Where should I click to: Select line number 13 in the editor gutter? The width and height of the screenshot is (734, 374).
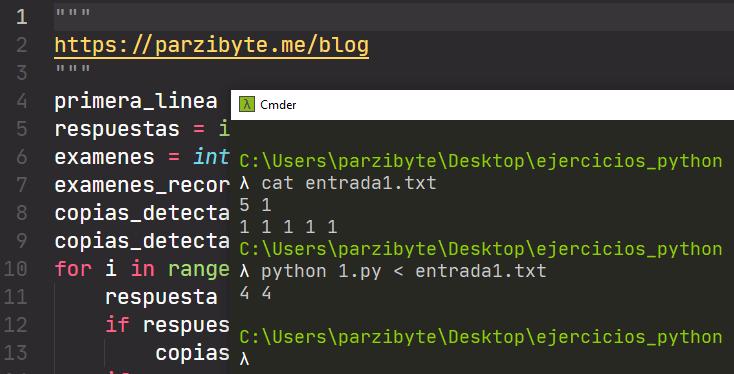(x=16, y=353)
